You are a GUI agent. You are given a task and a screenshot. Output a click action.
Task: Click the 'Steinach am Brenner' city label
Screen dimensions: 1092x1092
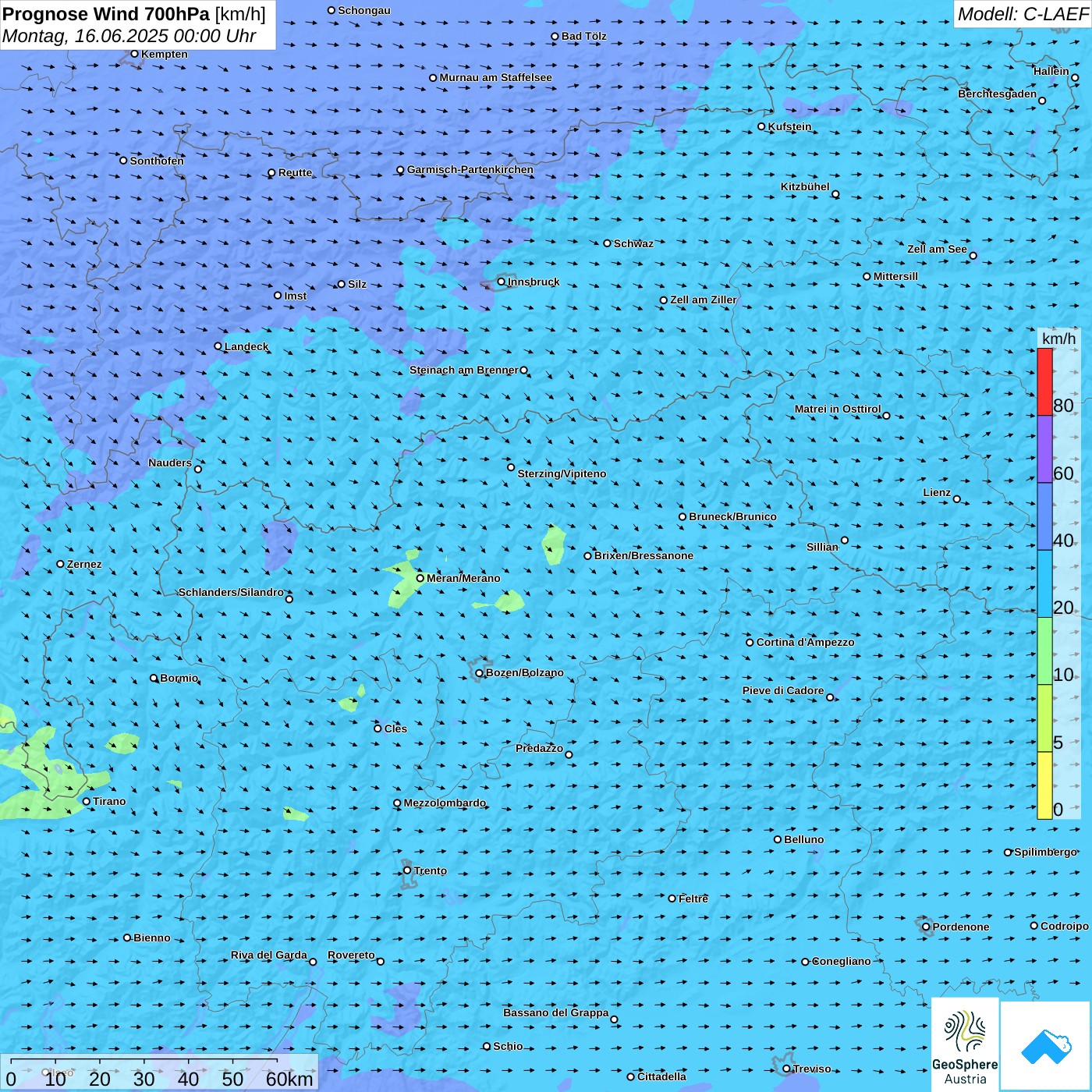coord(464,370)
